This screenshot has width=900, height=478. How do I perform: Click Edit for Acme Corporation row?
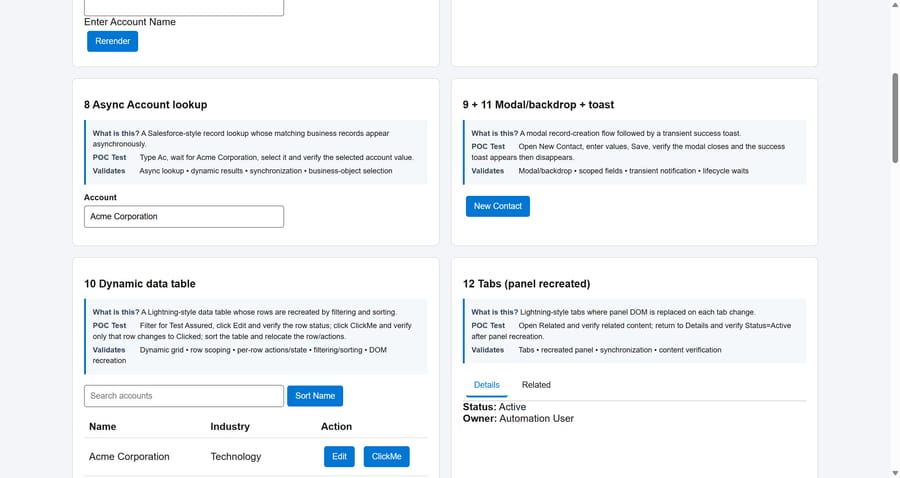[x=339, y=457]
